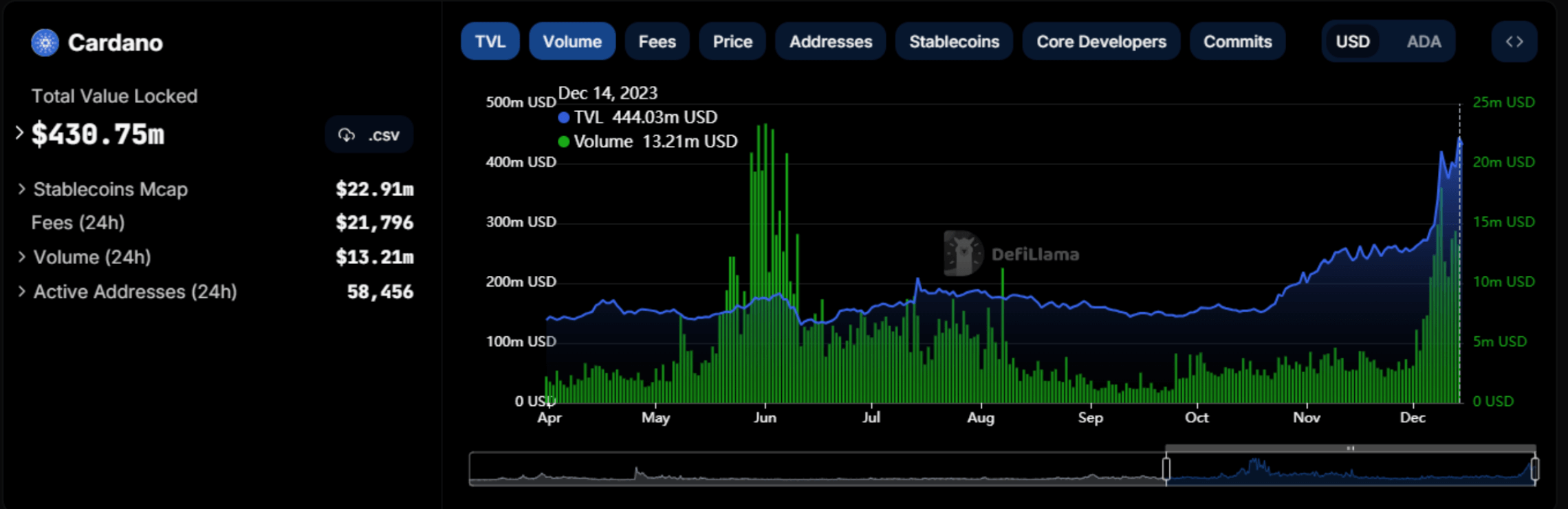Click the 500m USD left axis label

point(521,102)
